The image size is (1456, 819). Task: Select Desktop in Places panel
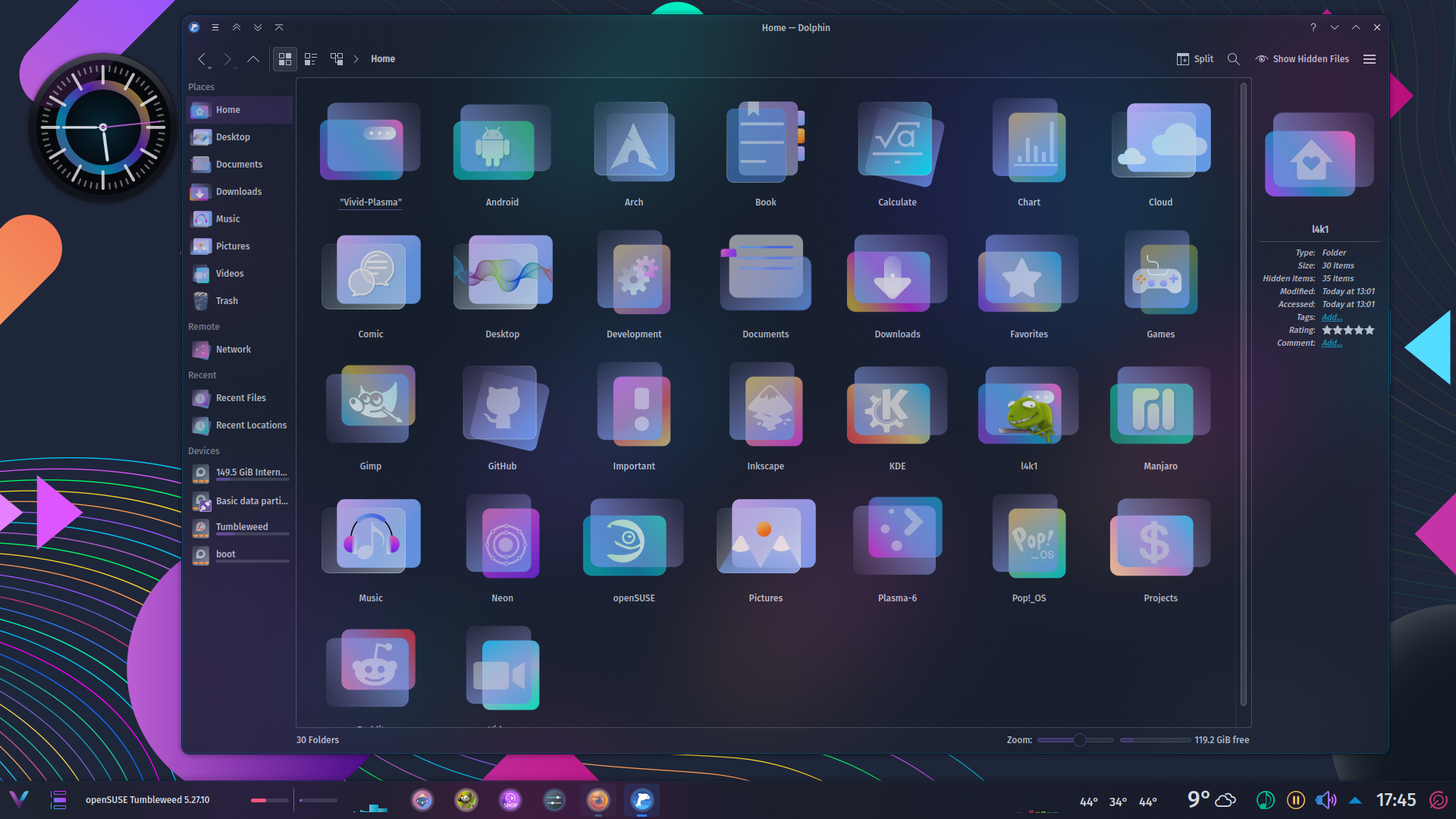pos(240,137)
